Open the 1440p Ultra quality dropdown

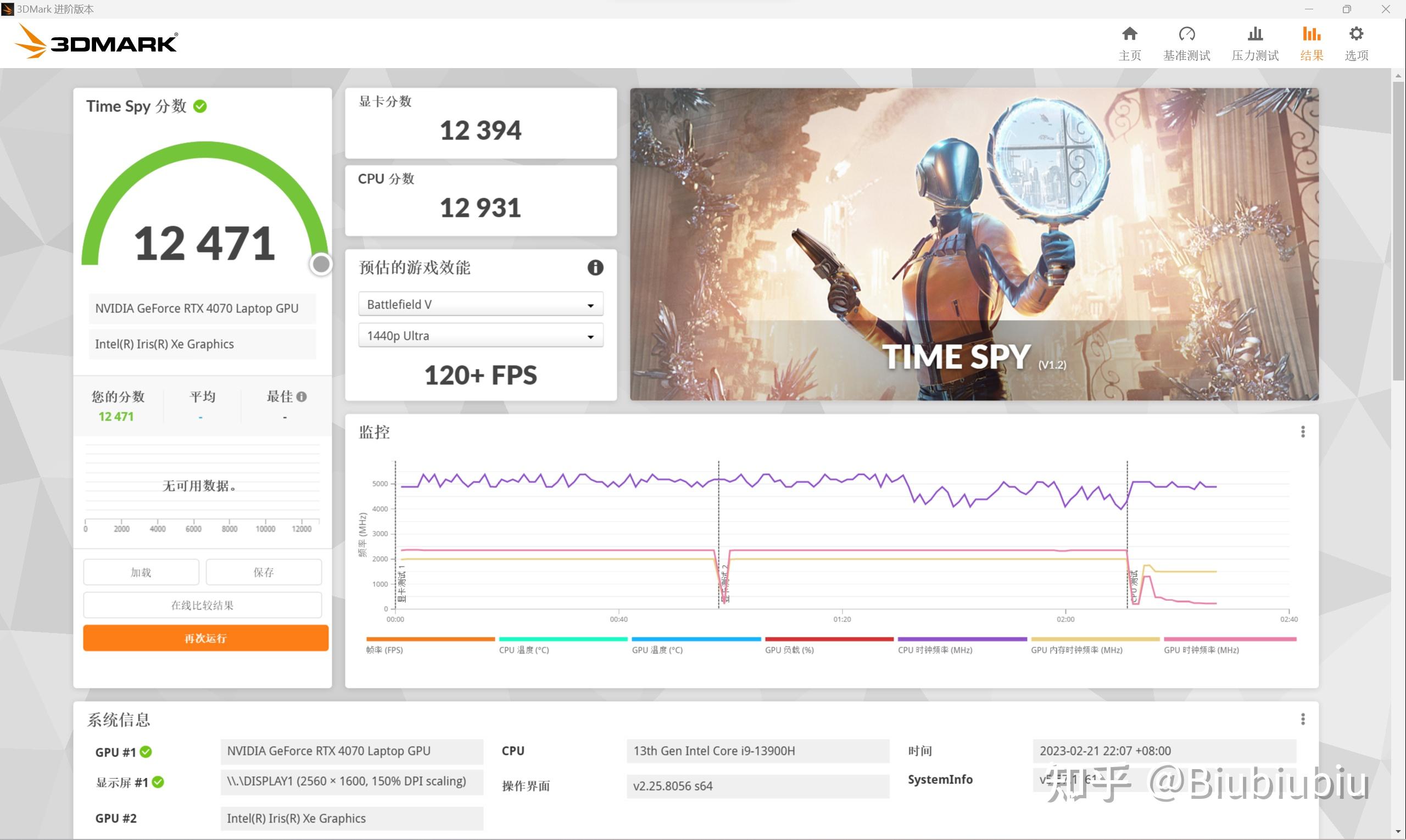[x=479, y=335]
